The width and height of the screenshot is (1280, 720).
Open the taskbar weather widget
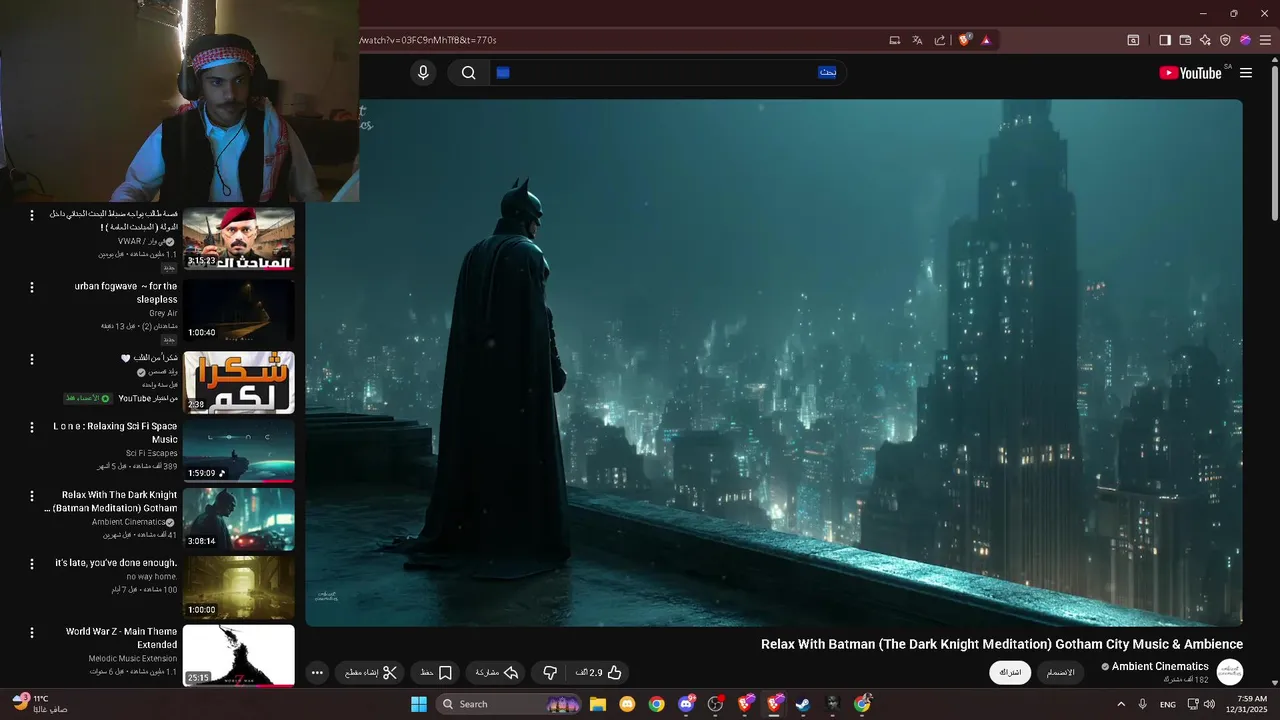point(39,704)
